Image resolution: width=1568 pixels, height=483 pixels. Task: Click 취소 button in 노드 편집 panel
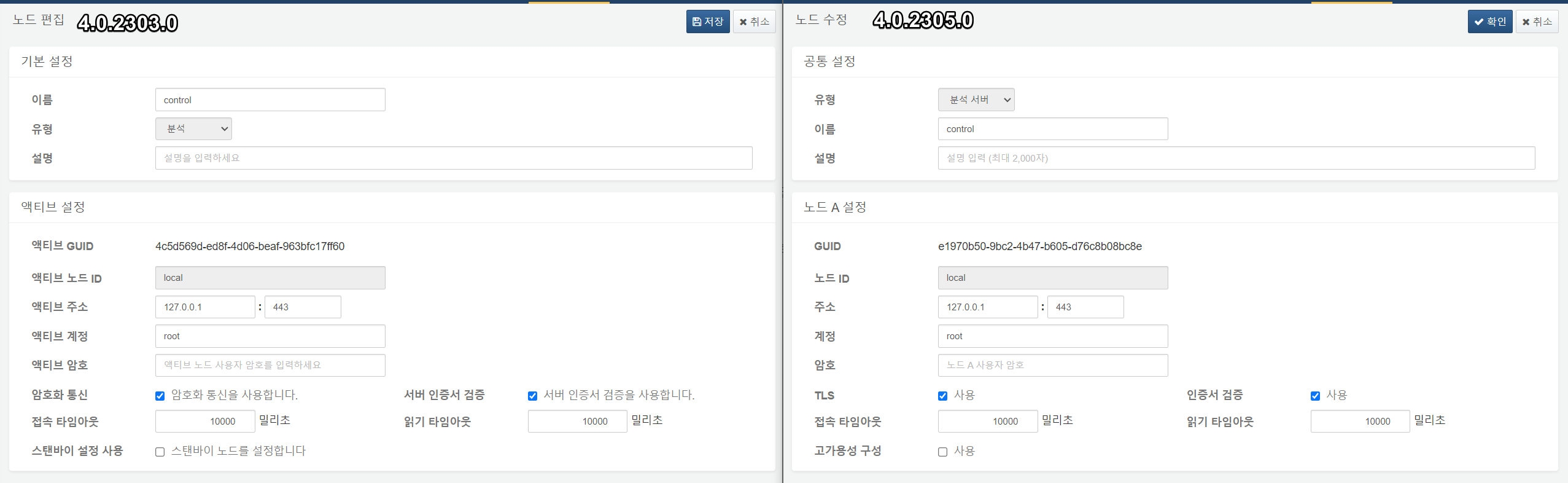pos(755,22)
